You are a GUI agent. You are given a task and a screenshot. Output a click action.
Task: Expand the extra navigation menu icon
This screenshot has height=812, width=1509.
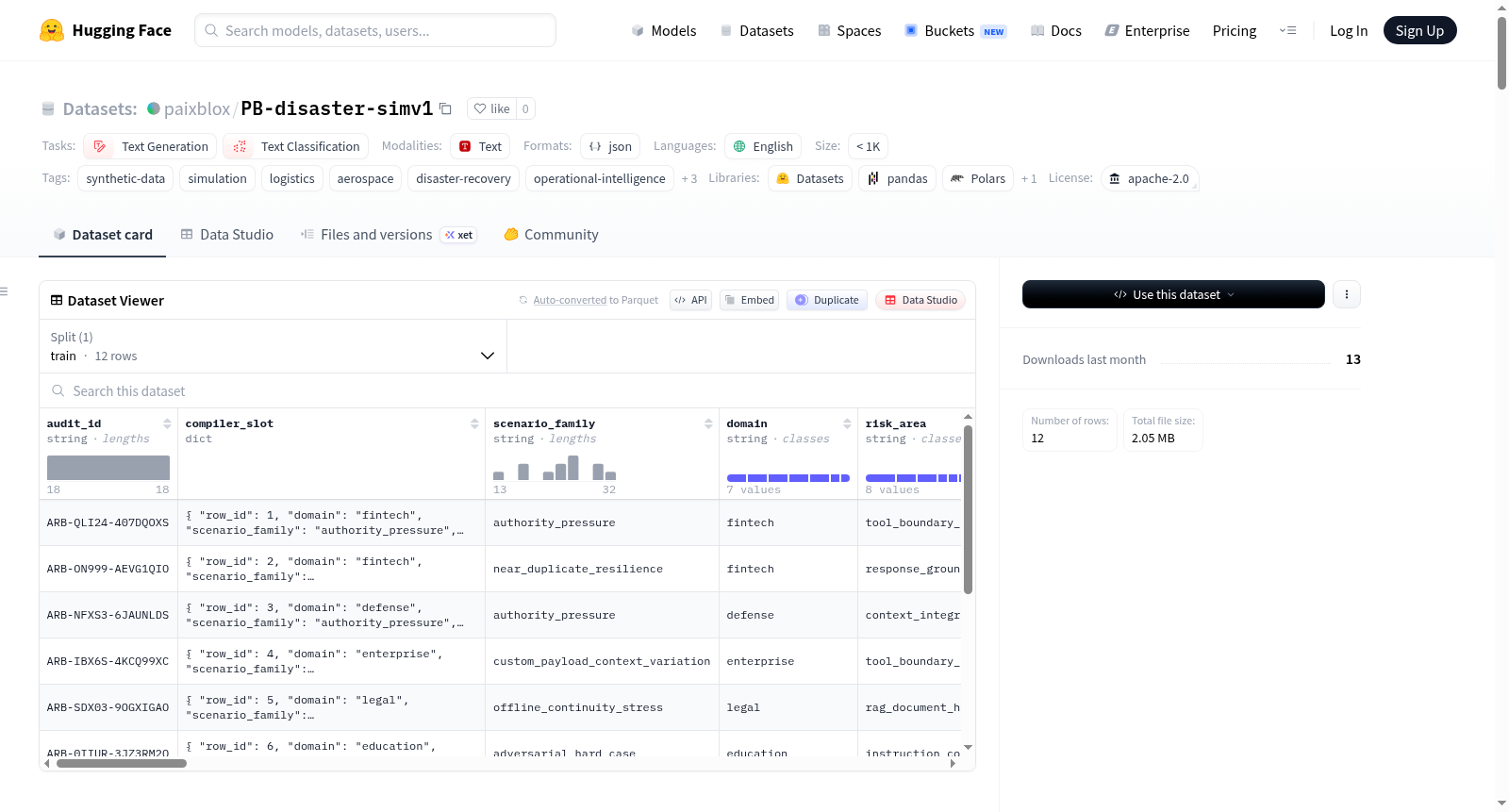(1287, 30)
